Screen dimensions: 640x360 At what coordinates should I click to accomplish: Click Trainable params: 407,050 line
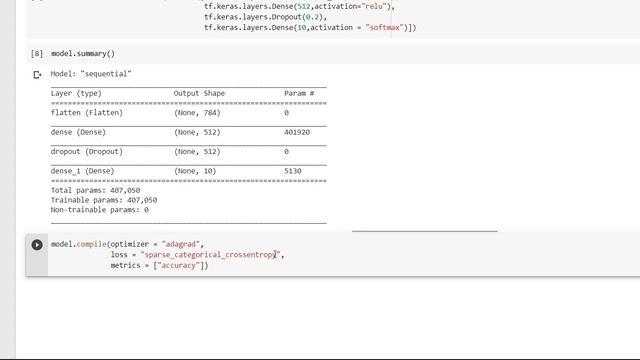coord(104,200)
